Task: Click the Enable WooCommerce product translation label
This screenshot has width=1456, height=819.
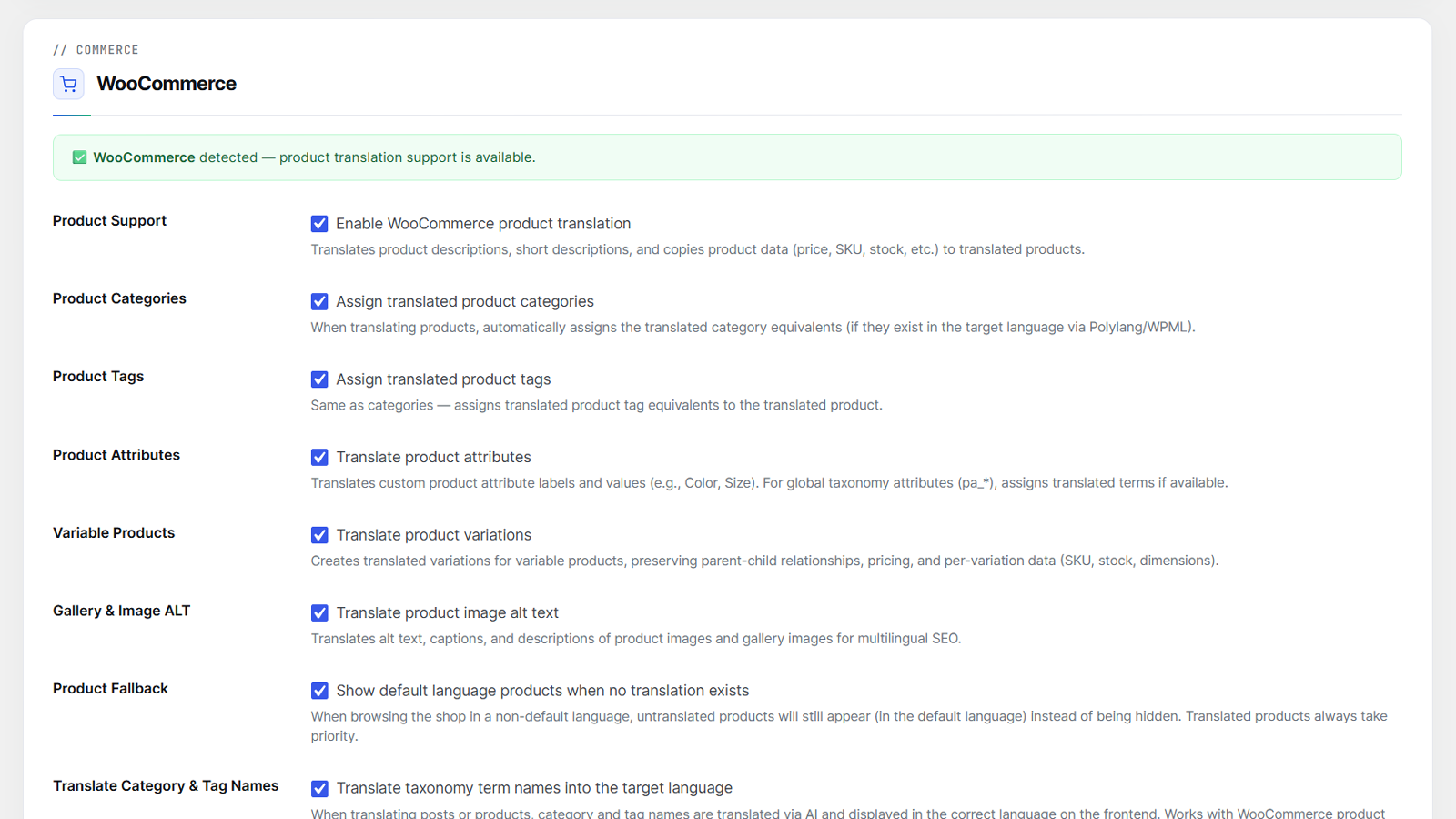Action: [x=483, y=224]
